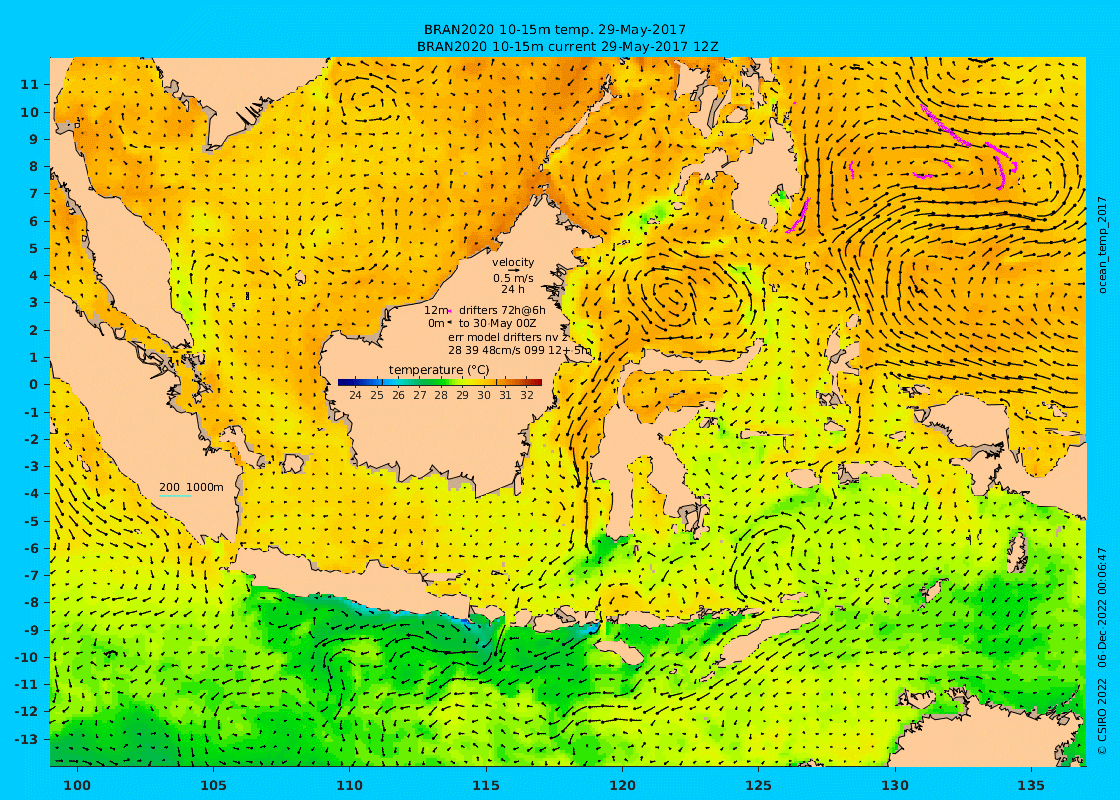Click latitude axis label "-4"
Viewport: 1120px width, 800px height.
[31, 494]
